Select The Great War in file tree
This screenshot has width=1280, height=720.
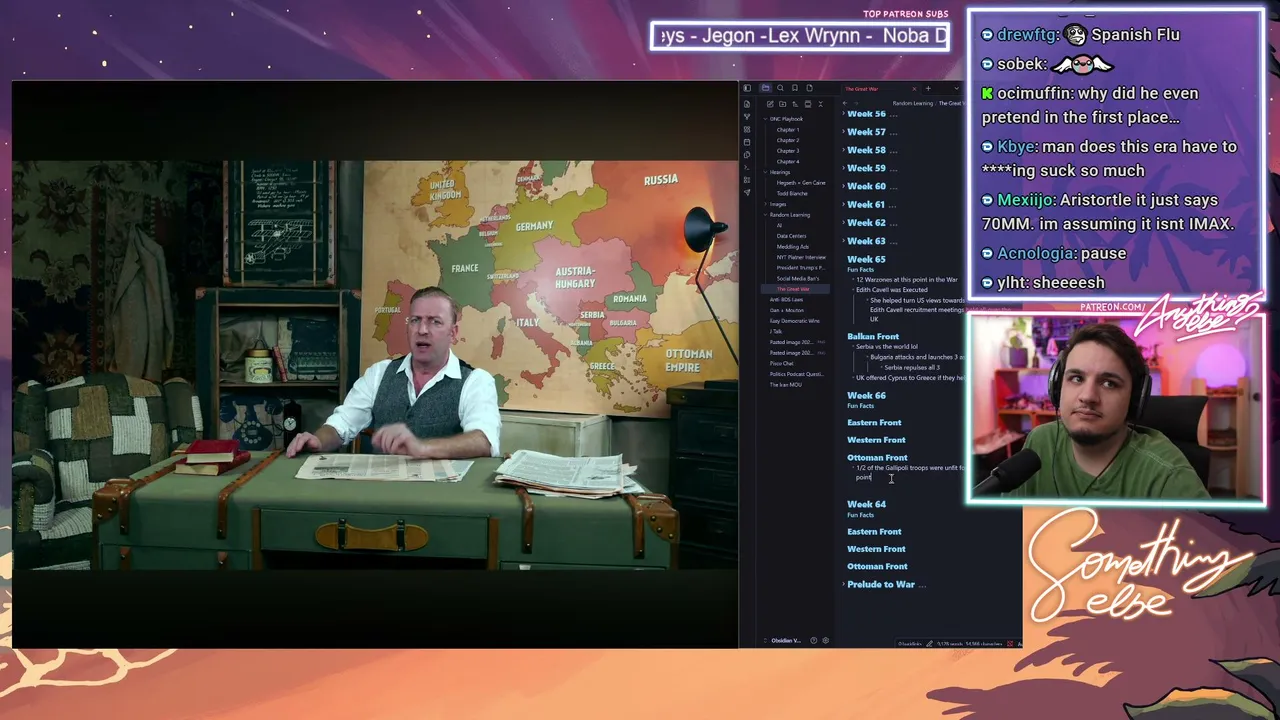[x=793, y=289]
